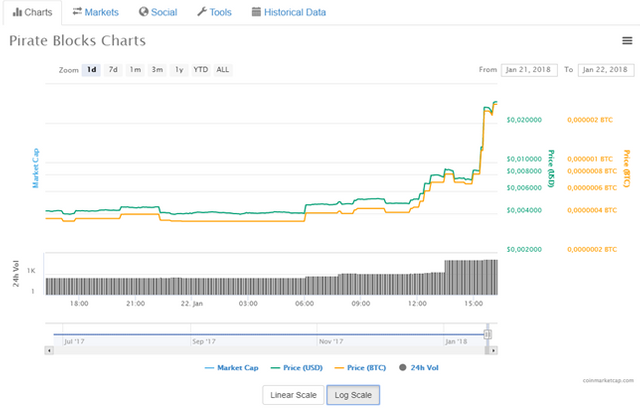Click the 0.000001 BTC axis label
The width and height of the screenshot is (640, 409).
[590, 159]
